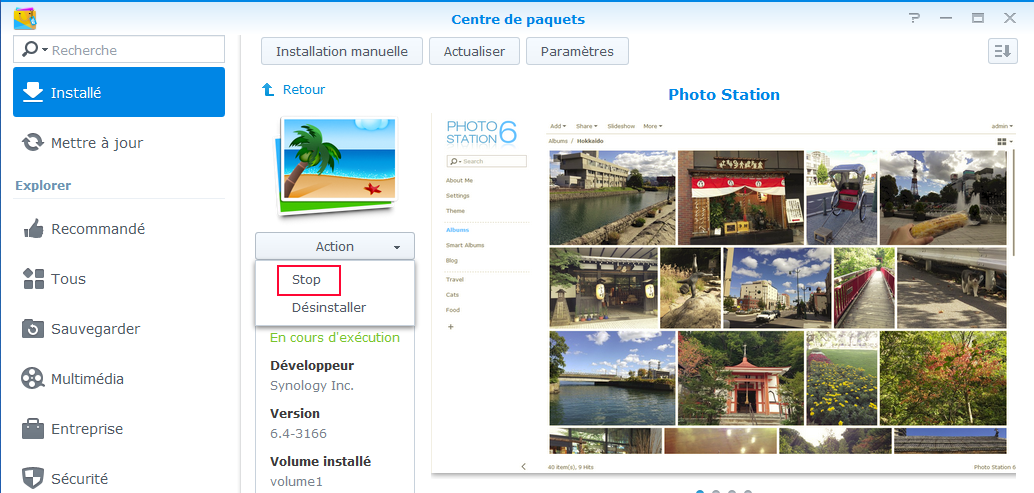1034x493 pixels.
Task: Open the search magnifier dropdown
Action: 32,50
